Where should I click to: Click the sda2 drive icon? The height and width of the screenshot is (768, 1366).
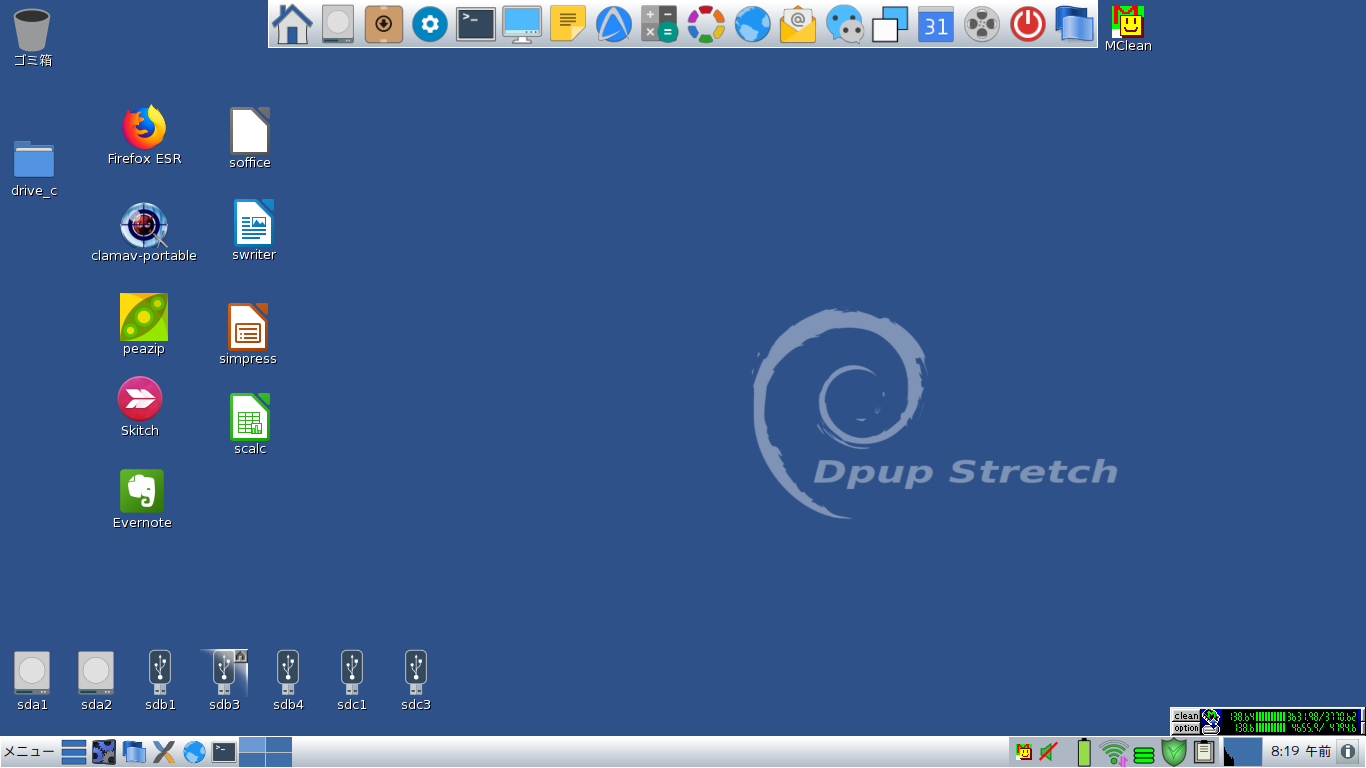tap(96, 681)
